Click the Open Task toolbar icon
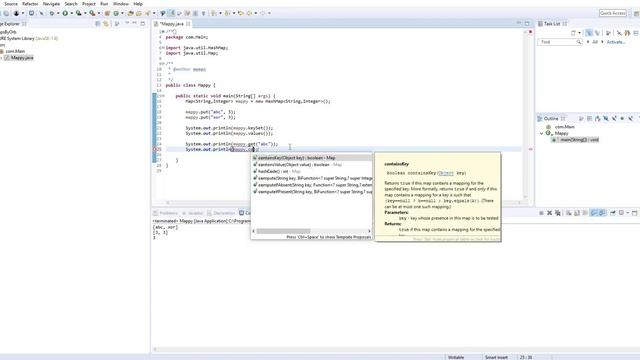 tap(139, 13)
